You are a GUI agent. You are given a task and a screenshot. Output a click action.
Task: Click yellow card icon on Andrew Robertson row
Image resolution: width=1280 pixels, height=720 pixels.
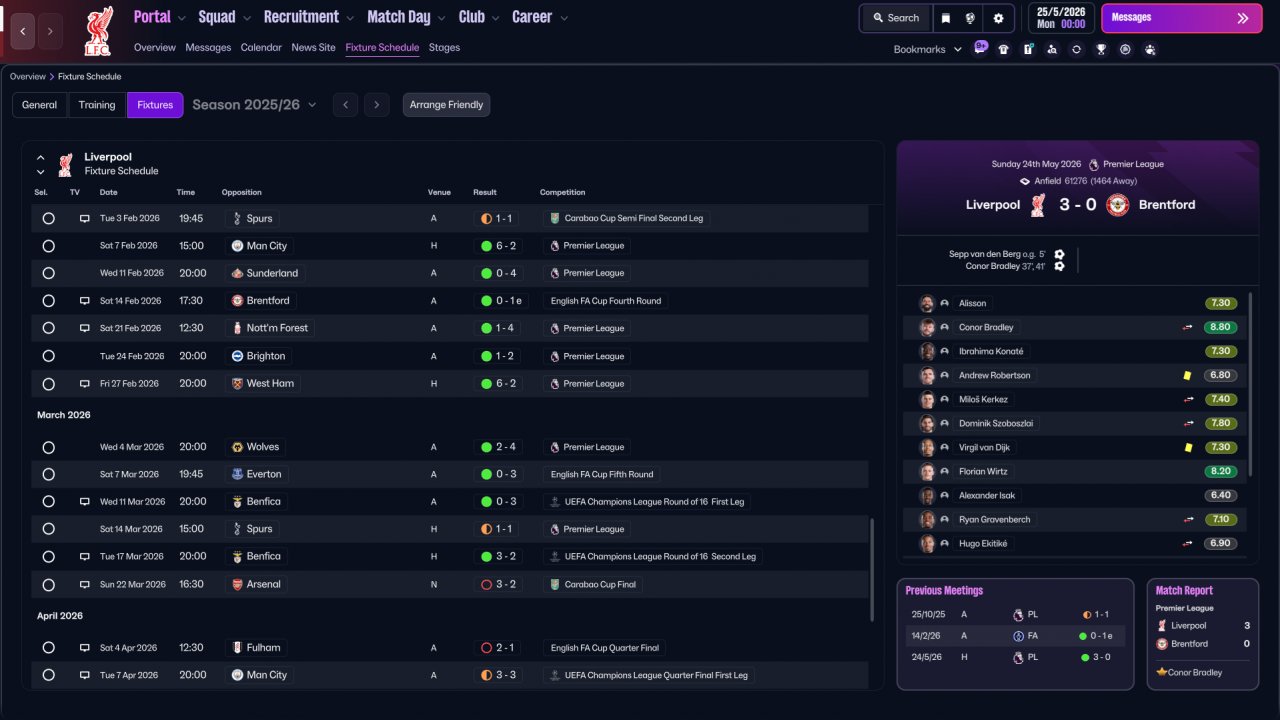1188,375
